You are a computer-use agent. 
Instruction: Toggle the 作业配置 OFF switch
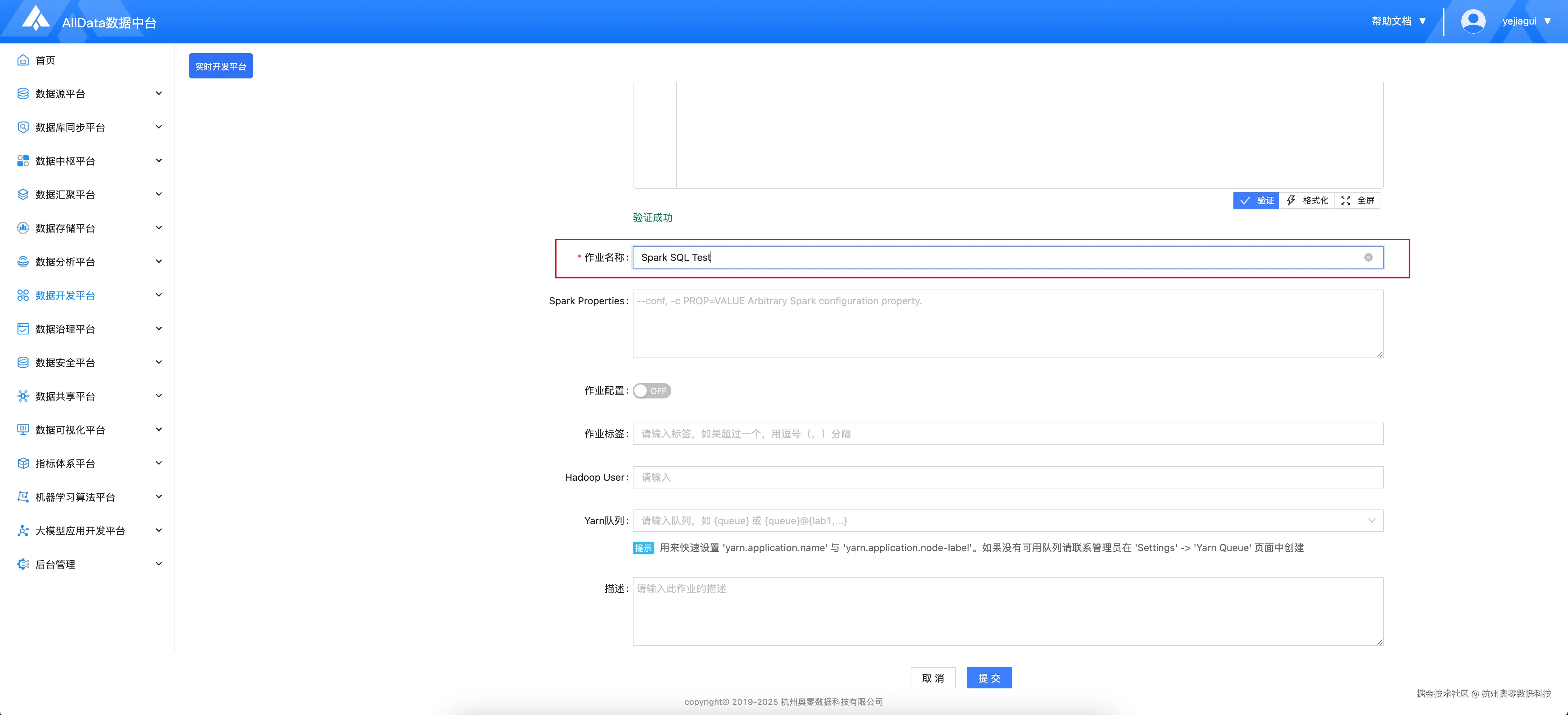pos(652,391)
